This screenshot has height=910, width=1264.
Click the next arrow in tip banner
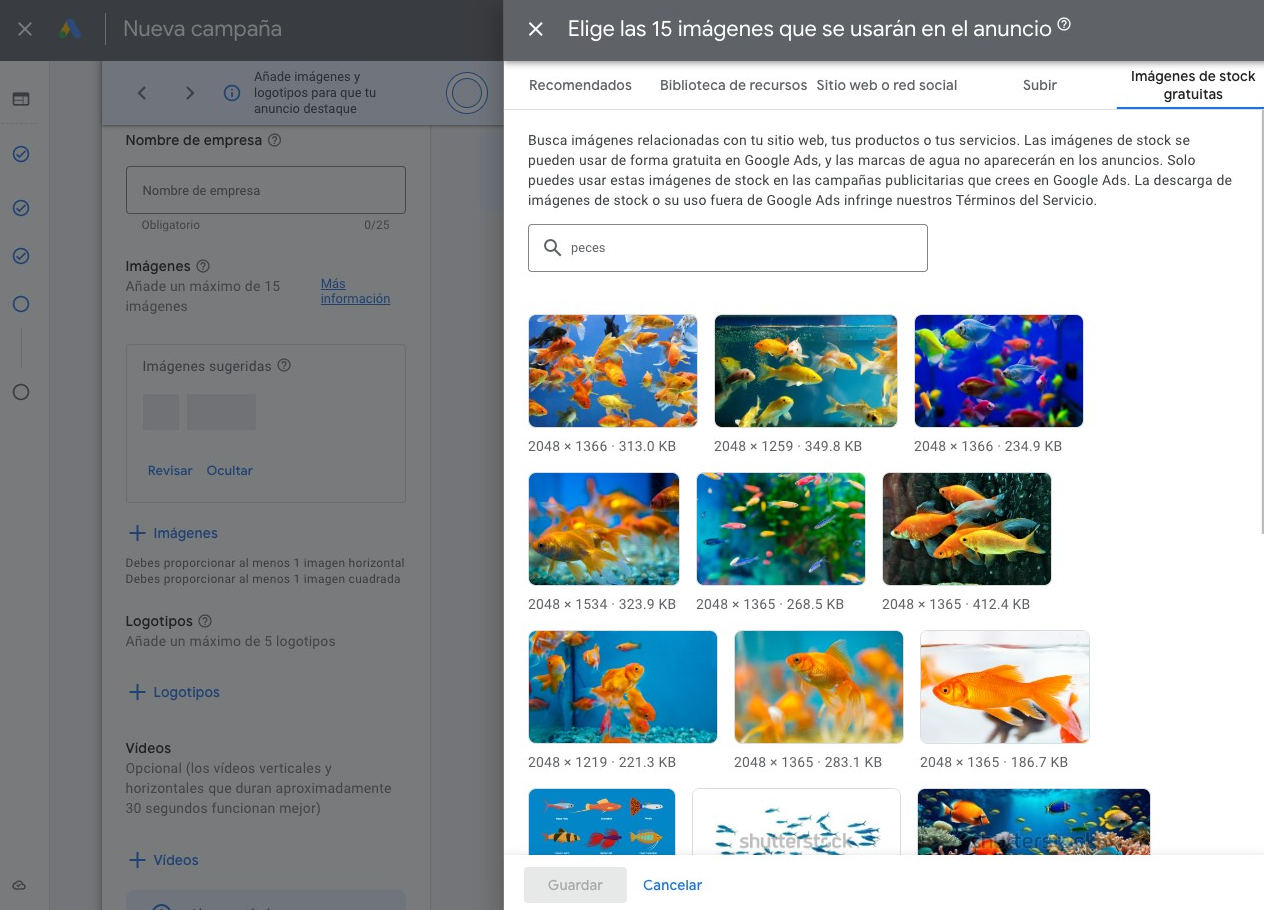pyautogui.click(x=190, y=93)
